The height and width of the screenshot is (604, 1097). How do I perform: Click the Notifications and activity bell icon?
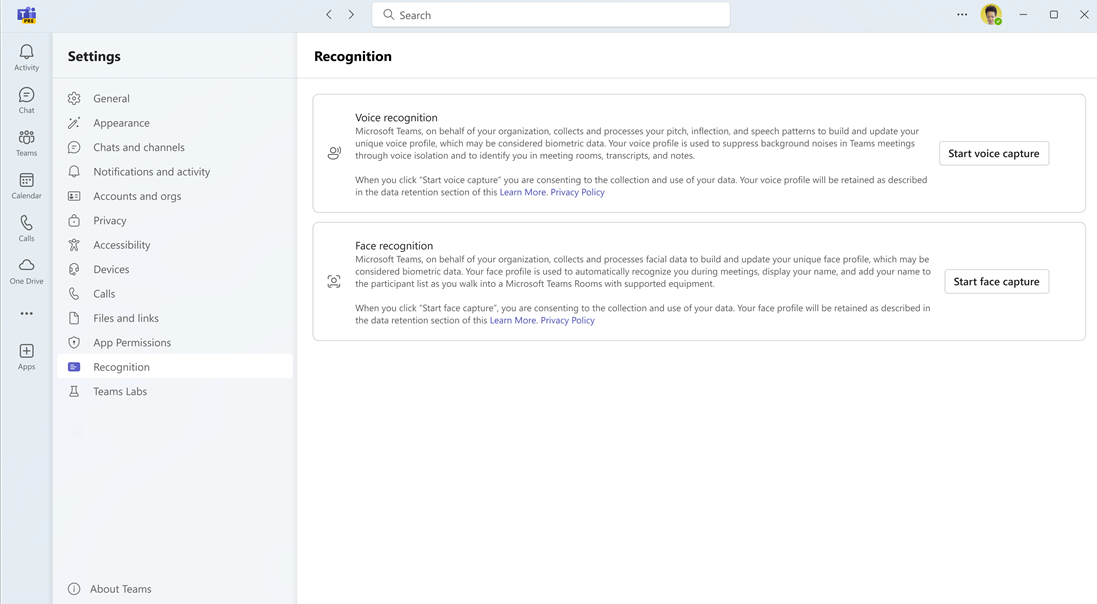coord(74,172)
